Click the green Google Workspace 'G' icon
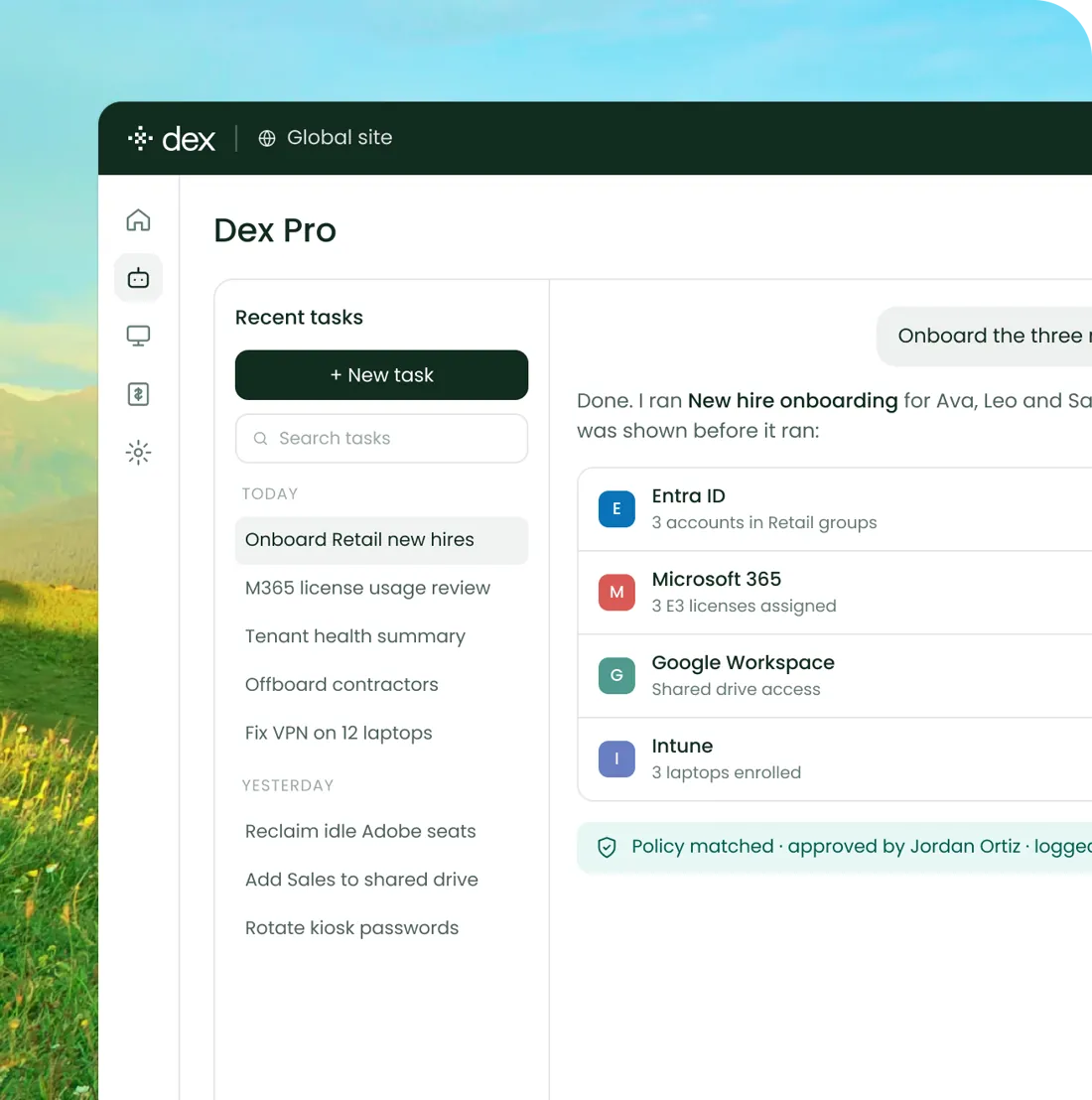This screenshot has height=1100, width=1092. click(x=616, y=675)
